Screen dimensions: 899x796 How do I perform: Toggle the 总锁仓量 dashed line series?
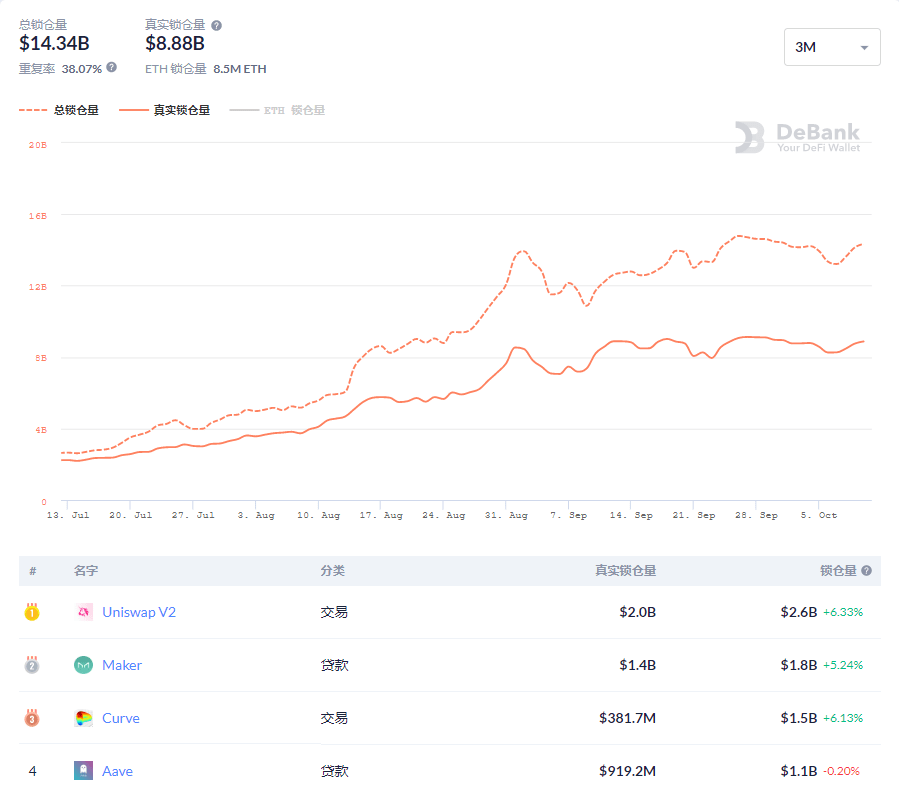pos(59,110)
